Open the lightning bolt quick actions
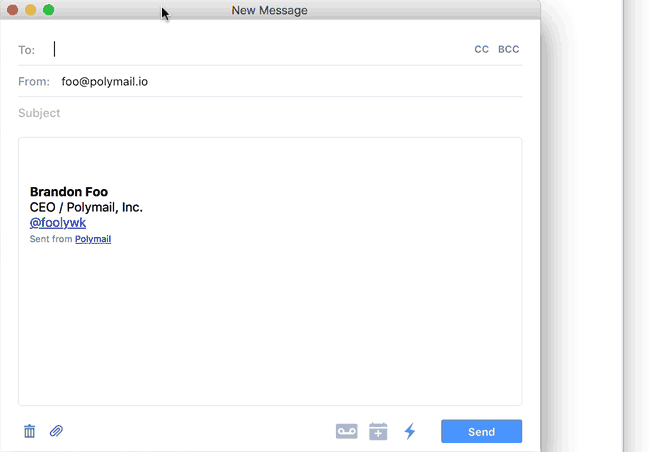Viewport: 652px width, 452px height. click(x=410, y=431)
